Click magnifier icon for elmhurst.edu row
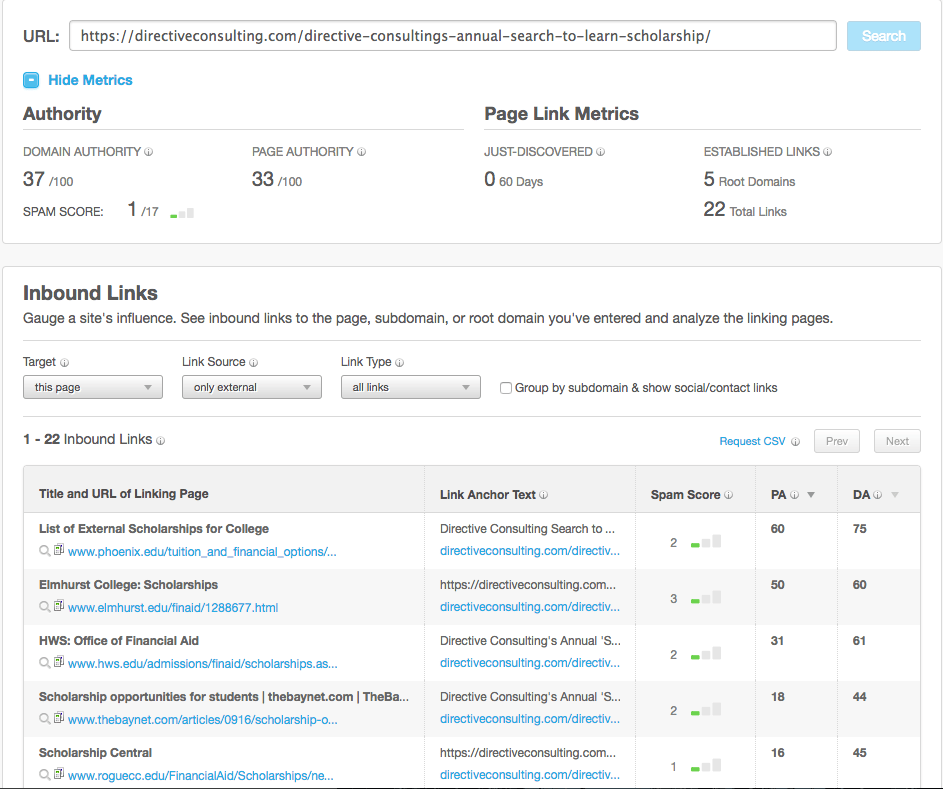 coord(45,607)
